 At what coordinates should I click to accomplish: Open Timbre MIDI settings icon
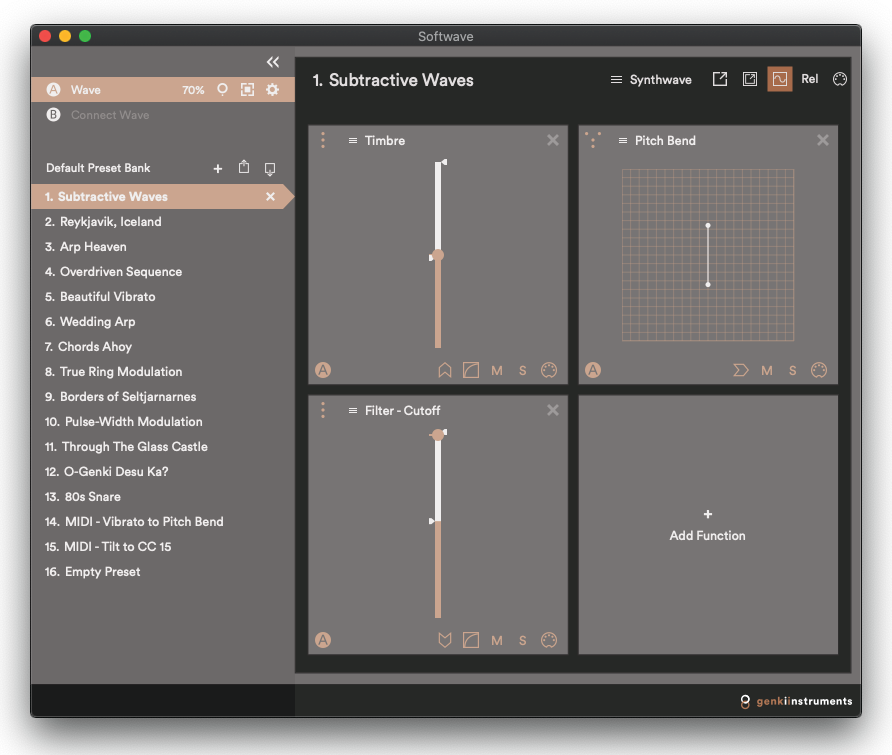point(549,370)
